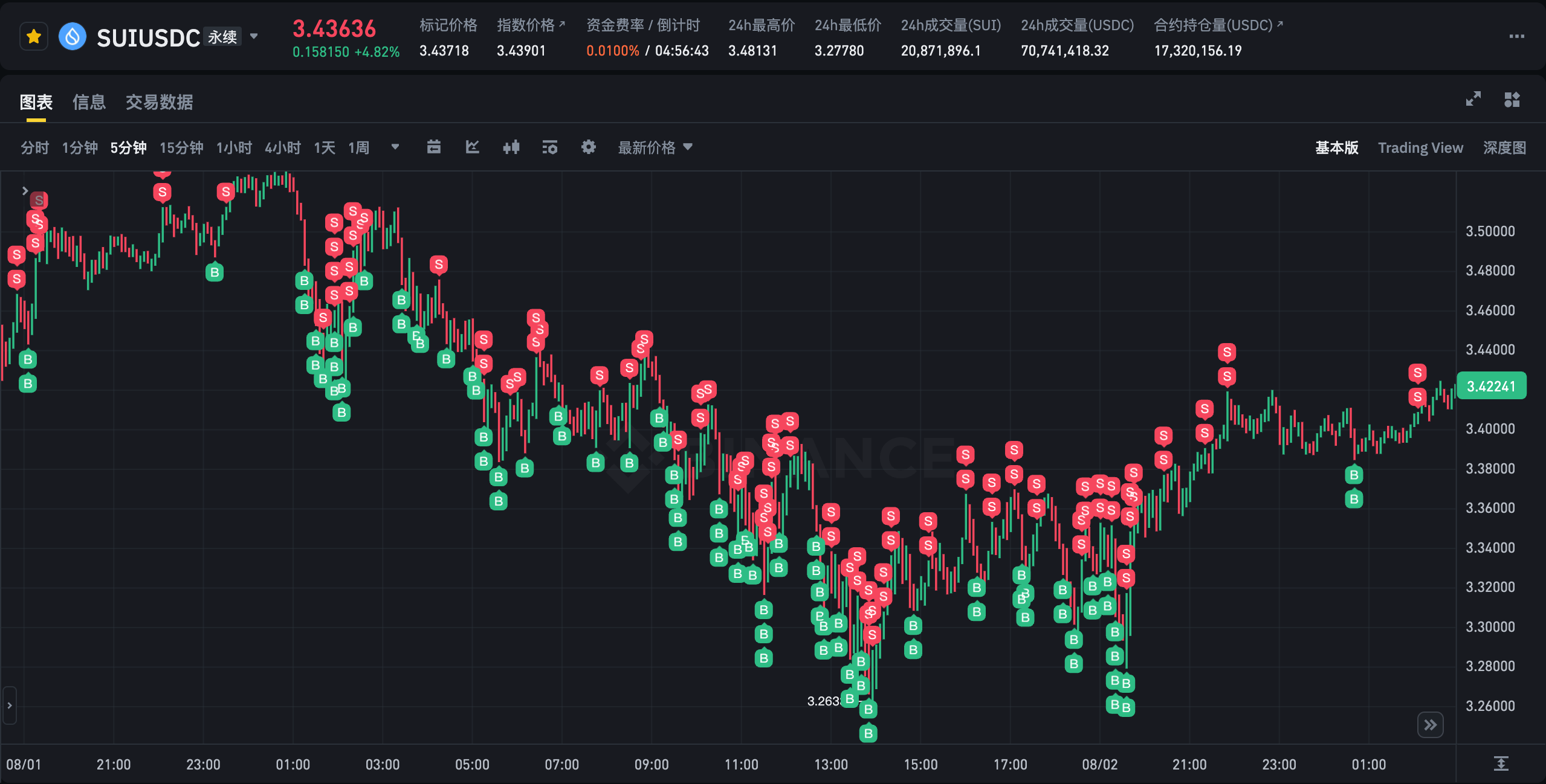
Task: Open the order display settings icon
Action: 550,147
